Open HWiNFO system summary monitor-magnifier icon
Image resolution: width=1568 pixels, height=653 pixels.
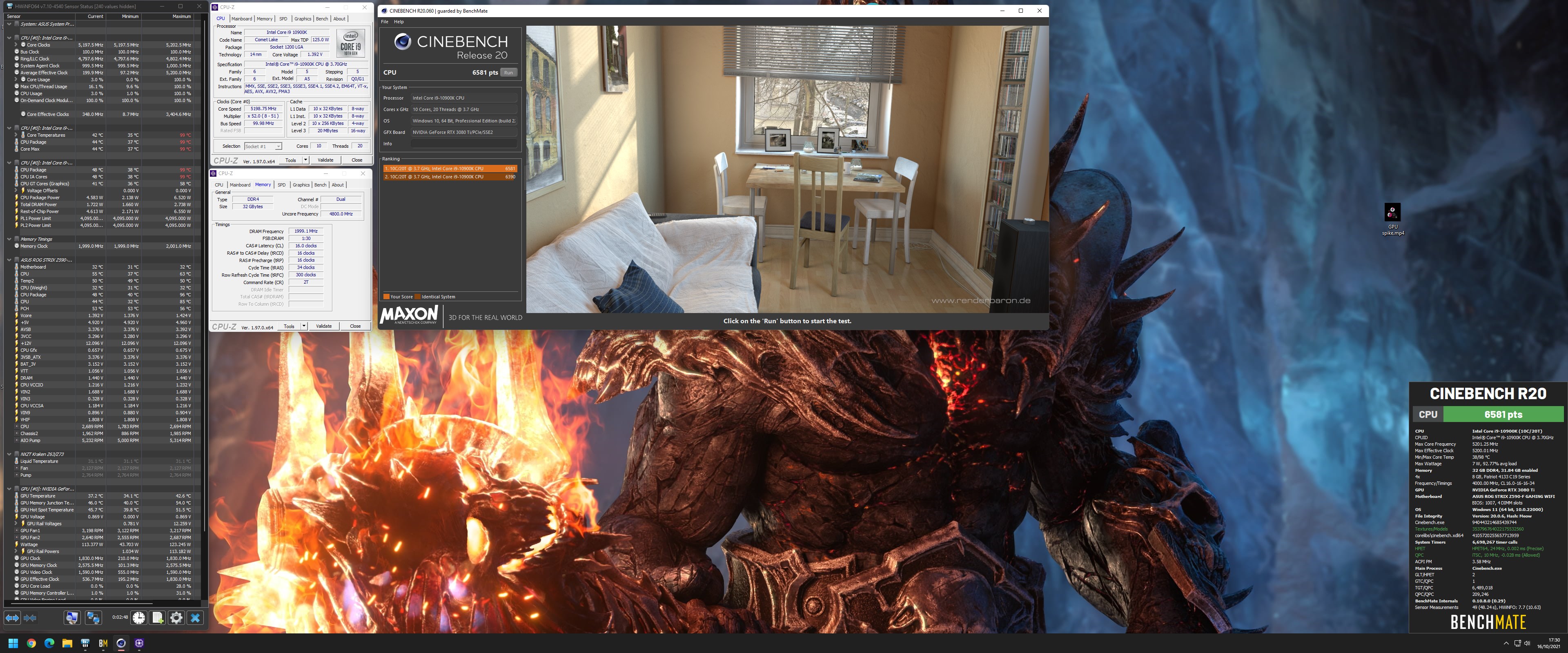tap(72, 618)
